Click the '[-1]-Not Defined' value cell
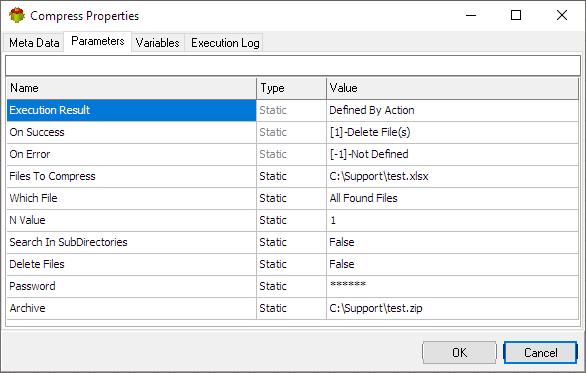586x373 pixels. coord(452,154)
